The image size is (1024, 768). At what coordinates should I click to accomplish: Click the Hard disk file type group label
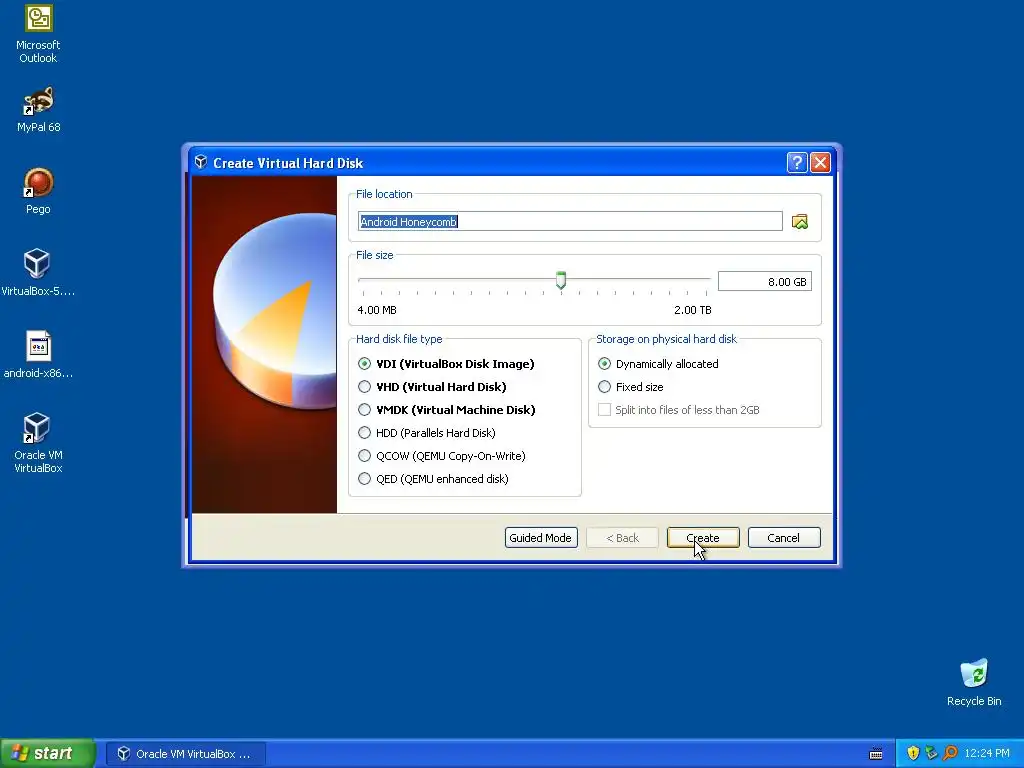click(399, 339)
